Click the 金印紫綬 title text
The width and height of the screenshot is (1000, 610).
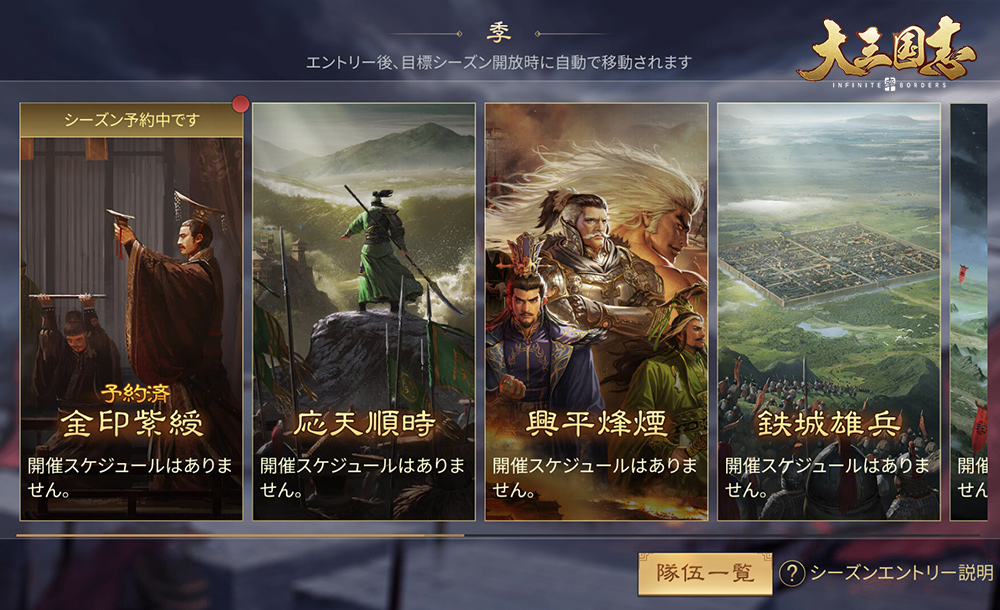pyautogui.click(x=132, y=423)
